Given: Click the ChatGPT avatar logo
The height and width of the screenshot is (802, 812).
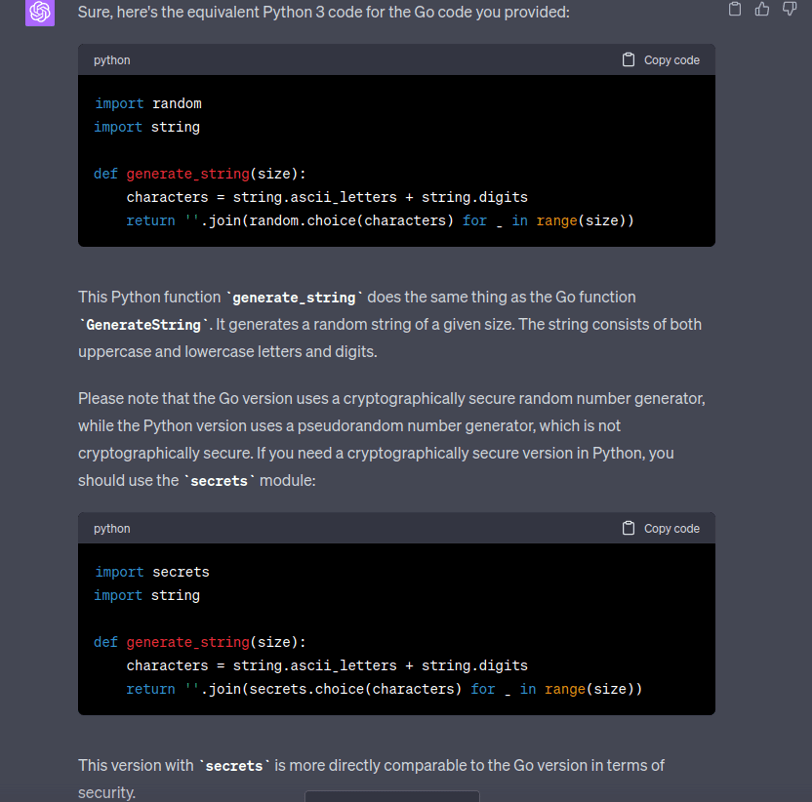Looking at the screenshot, I should pyautogui.click(x=40, y=12).
